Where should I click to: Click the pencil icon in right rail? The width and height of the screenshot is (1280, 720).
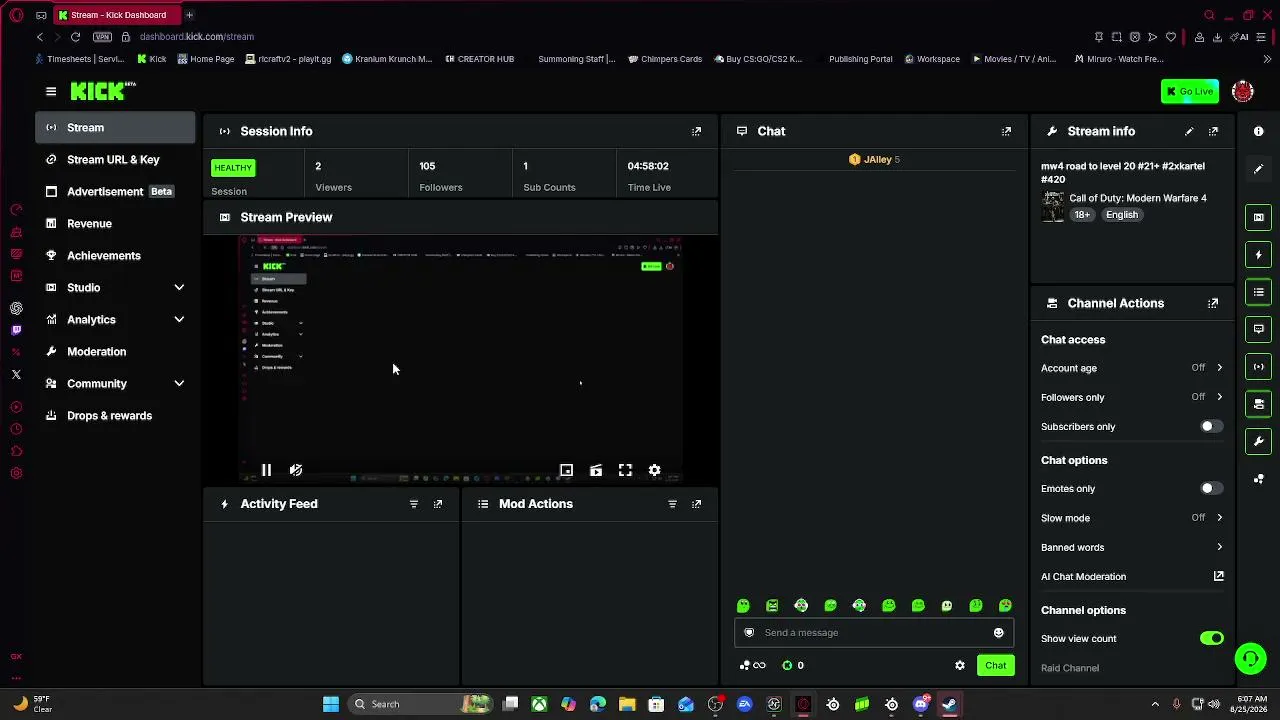1259,169
